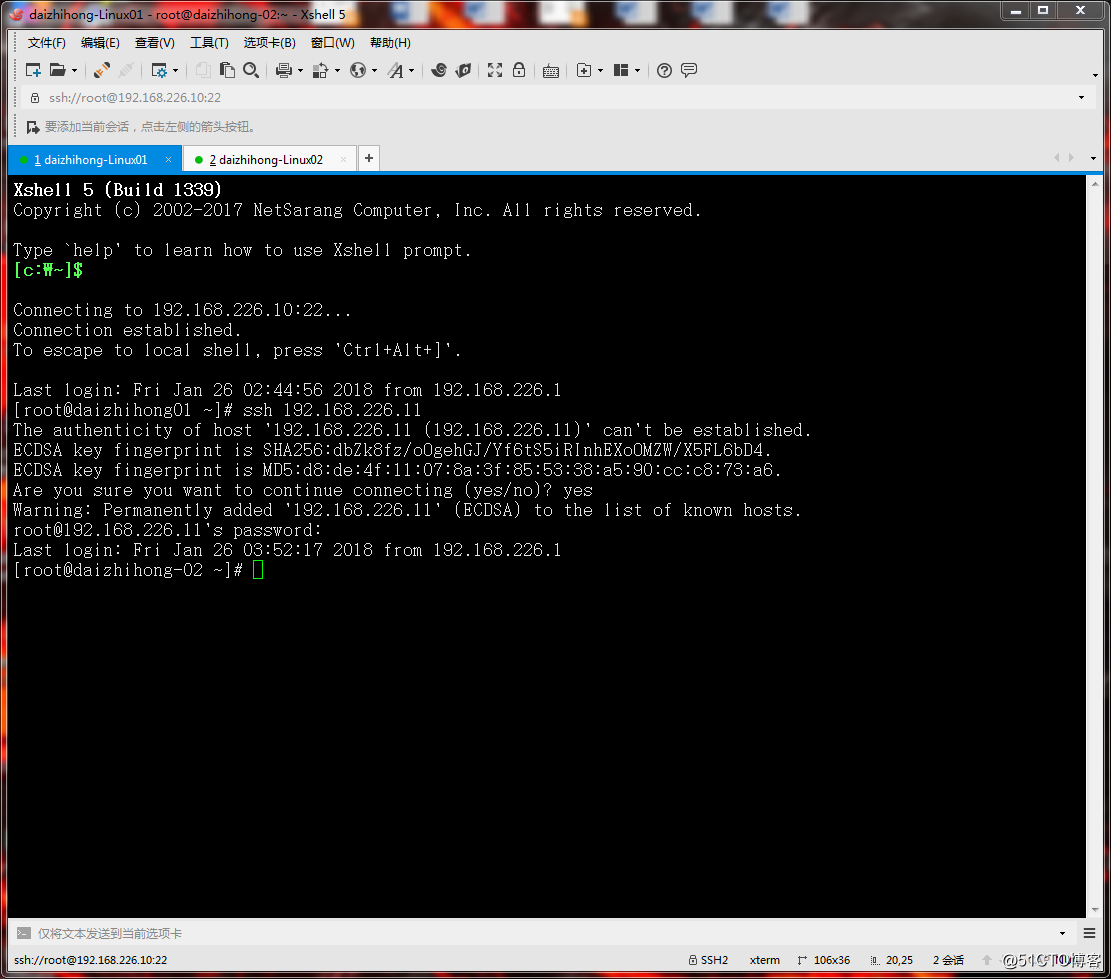Open the 帮助(H) menu

[x=390, y=43]
